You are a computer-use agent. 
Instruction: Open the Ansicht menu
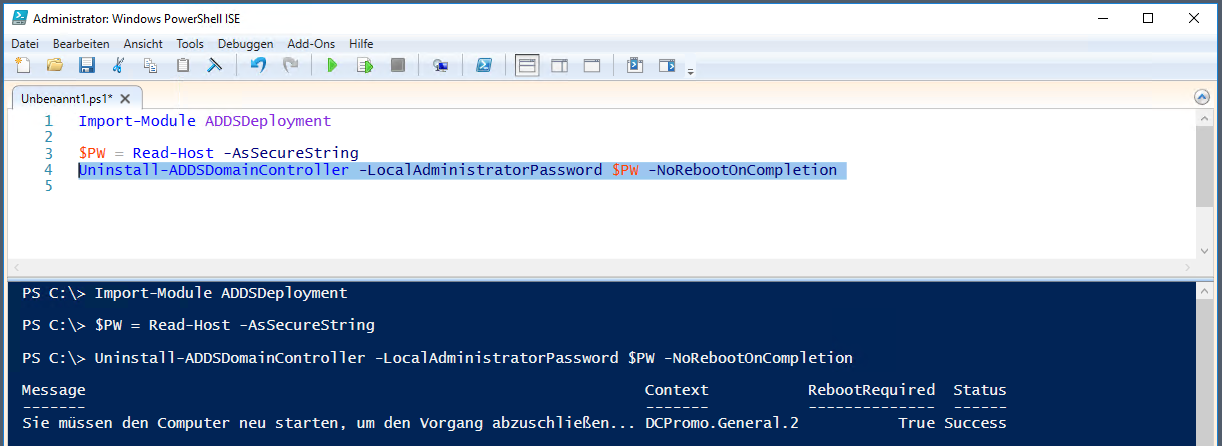click(x=143, y=44)
